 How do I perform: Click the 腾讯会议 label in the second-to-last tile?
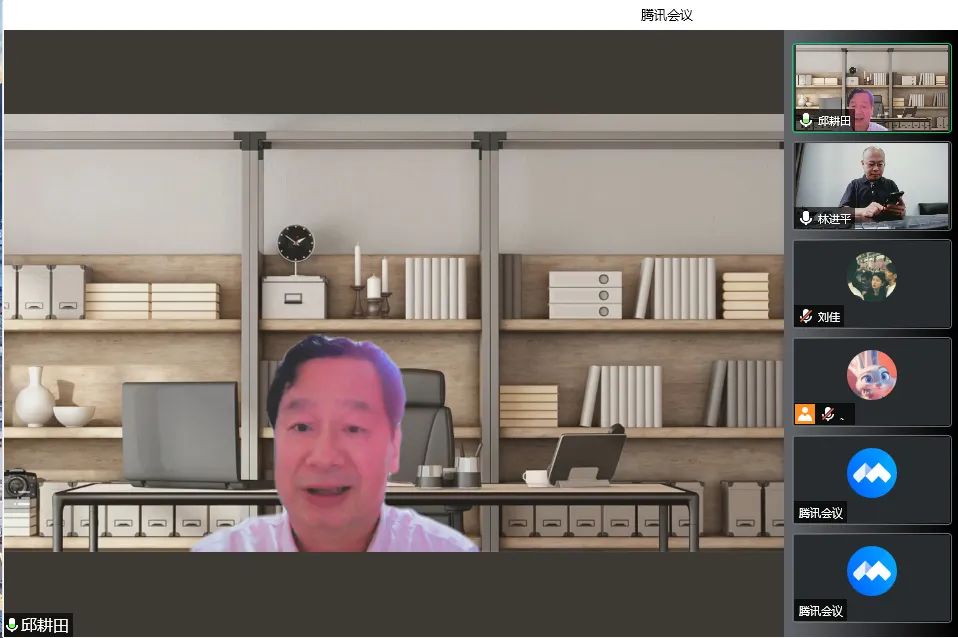click(821, 513)
